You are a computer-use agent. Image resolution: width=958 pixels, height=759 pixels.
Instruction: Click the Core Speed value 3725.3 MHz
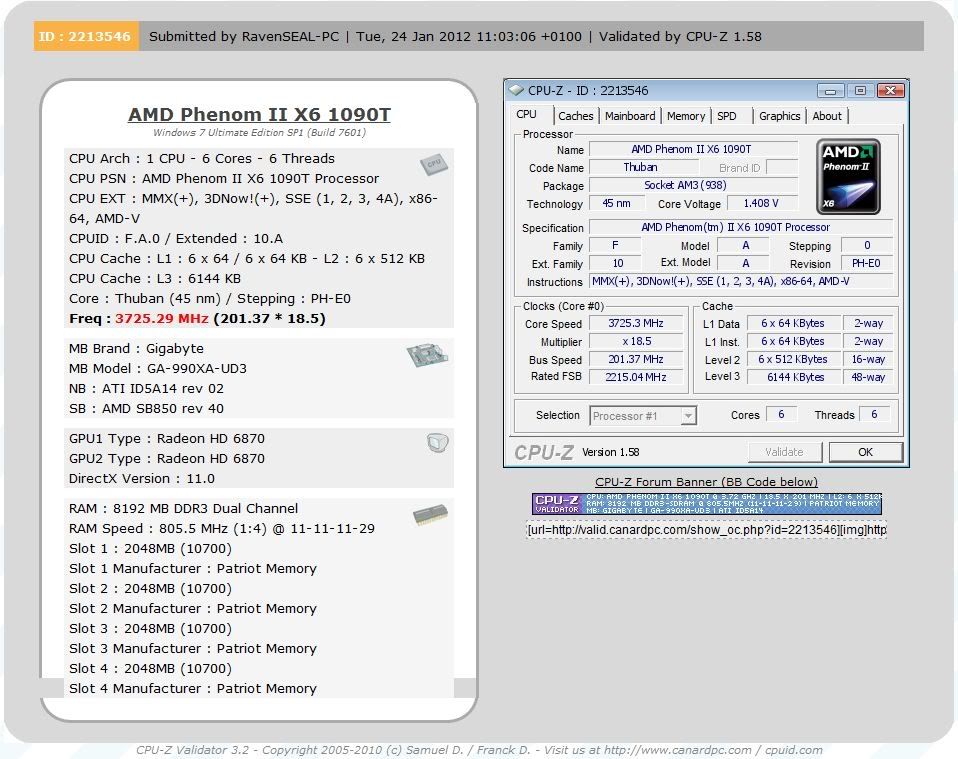point(635,323)
